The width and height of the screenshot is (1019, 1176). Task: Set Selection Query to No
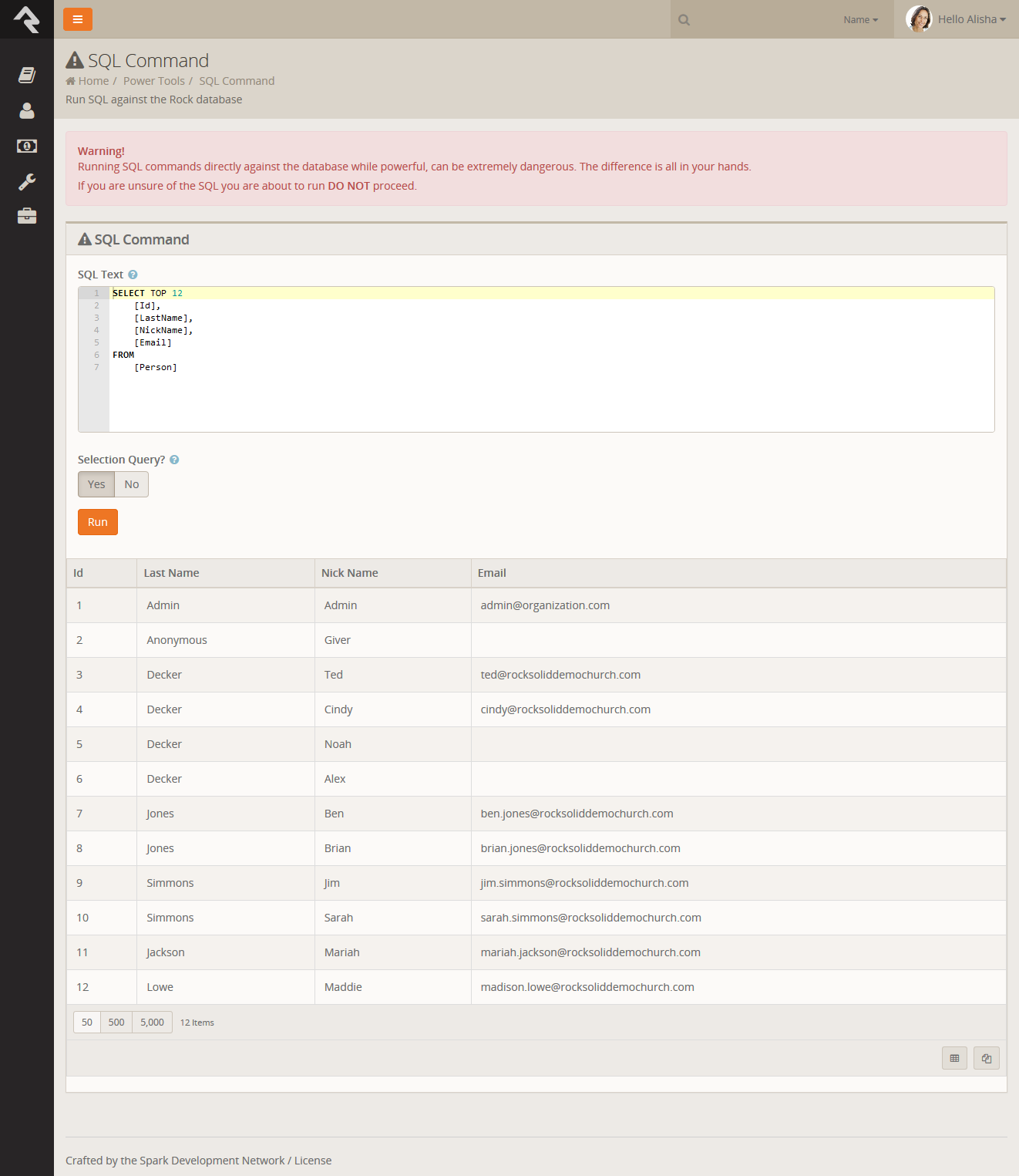[132, 484]
